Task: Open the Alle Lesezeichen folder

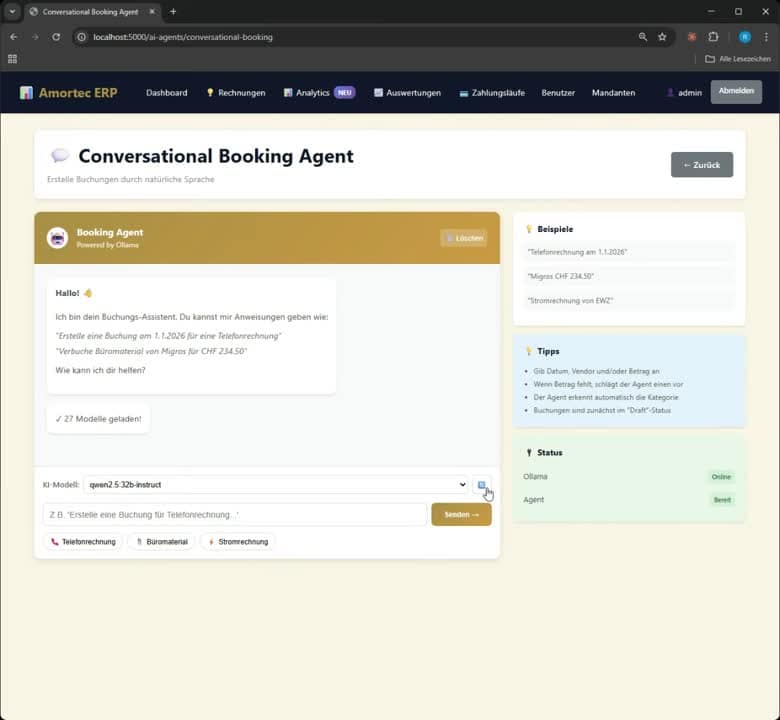Action: click(738, 59)
